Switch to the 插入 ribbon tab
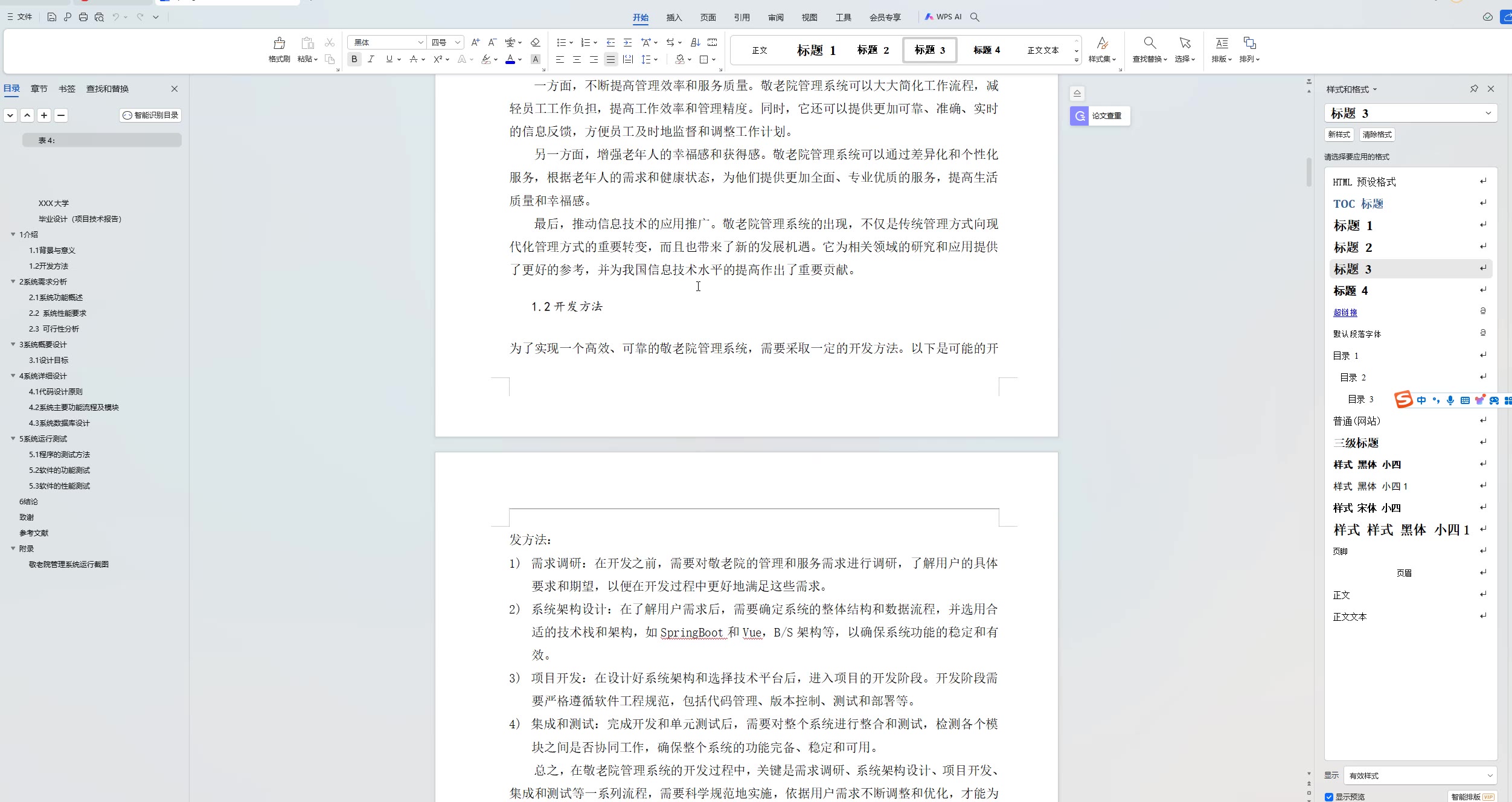Screen dimensions: 1512x802 674,17
